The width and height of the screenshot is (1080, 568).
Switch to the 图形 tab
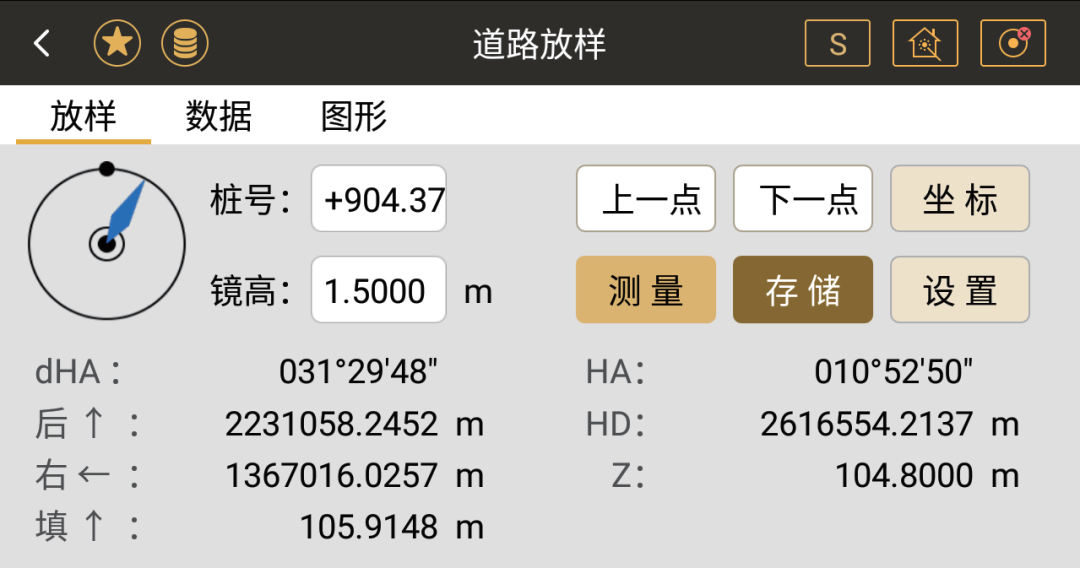click(354, 116)
